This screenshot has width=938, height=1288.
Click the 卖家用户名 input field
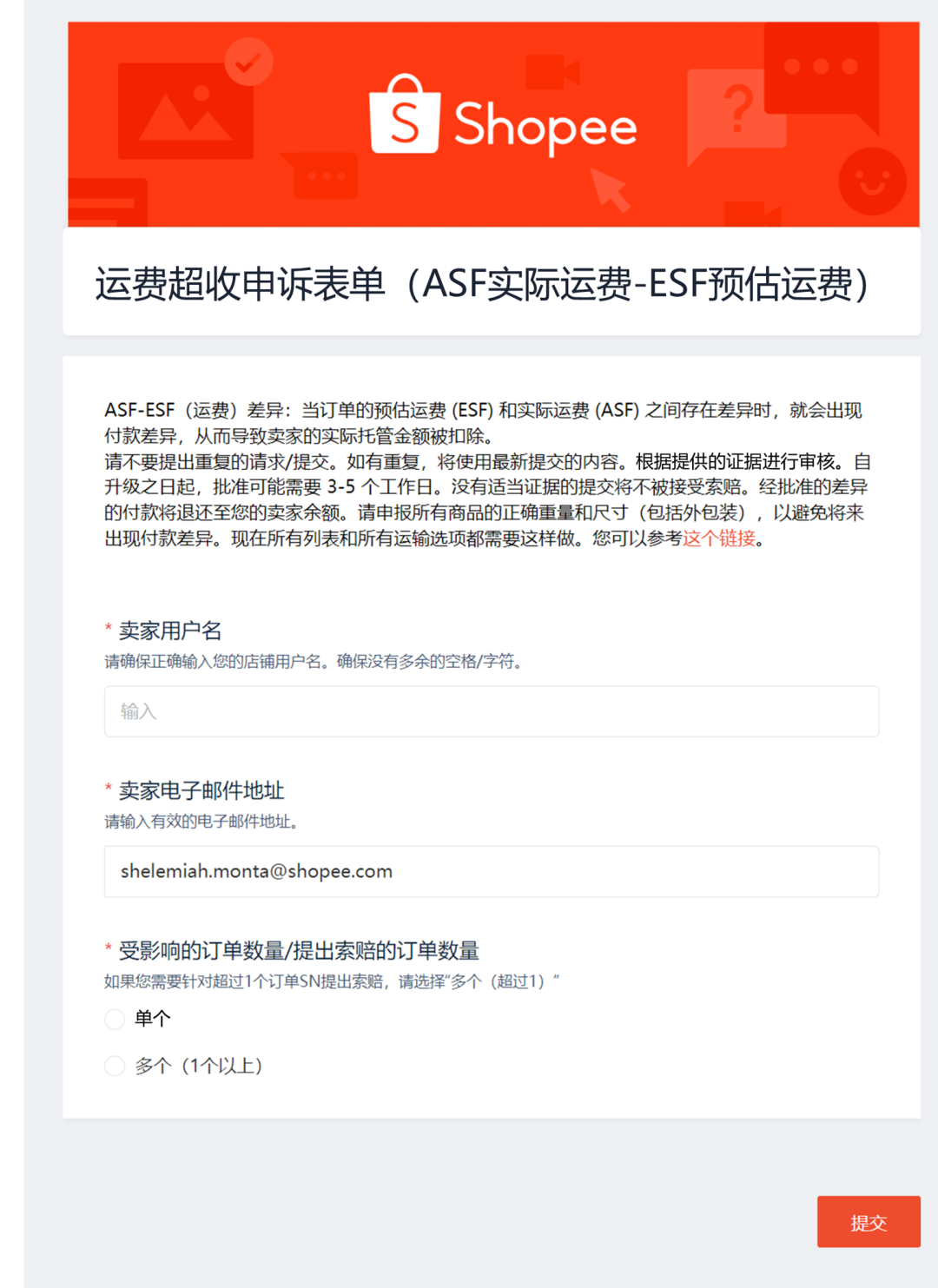point(492,711)
